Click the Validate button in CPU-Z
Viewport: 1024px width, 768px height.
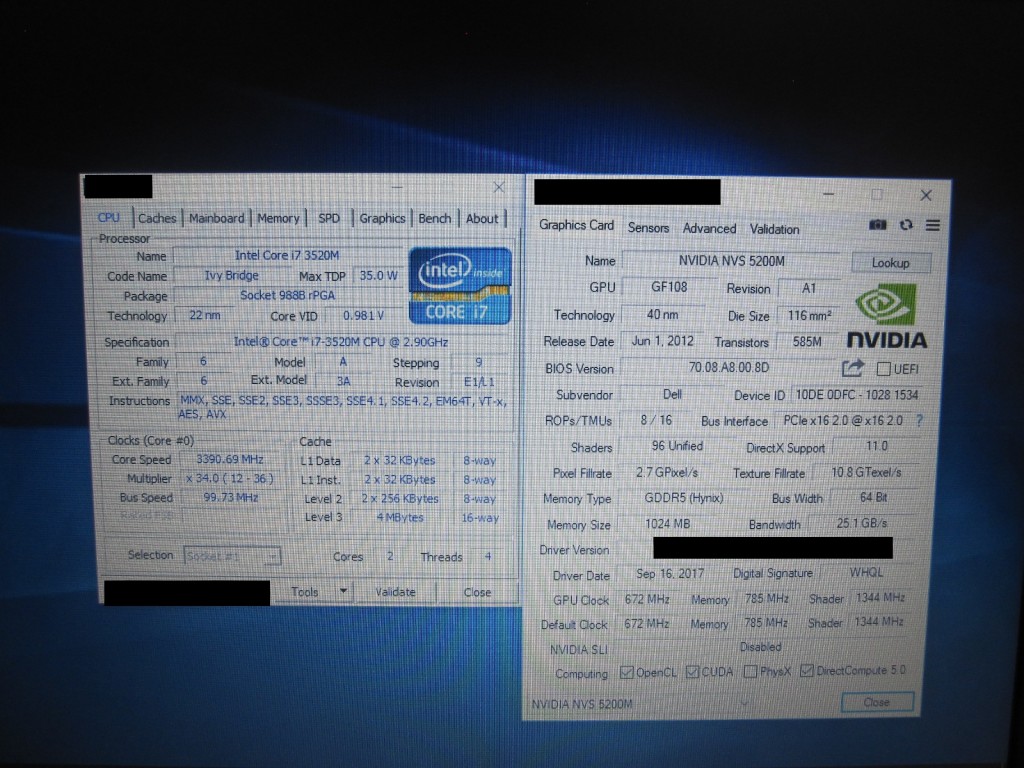click(x=395, y=592)
